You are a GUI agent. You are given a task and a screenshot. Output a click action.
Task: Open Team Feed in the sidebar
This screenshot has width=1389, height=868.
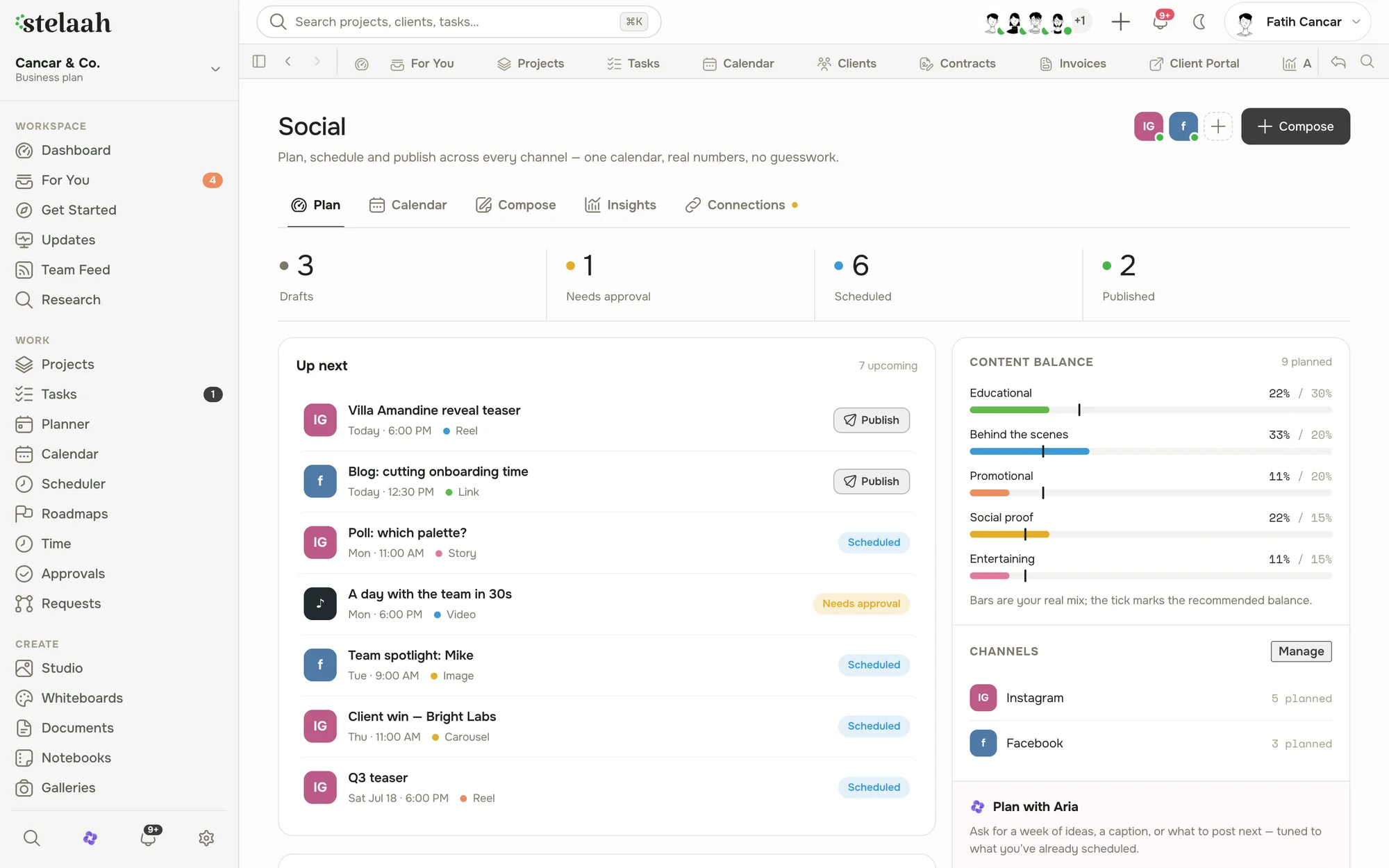(119, 269)
